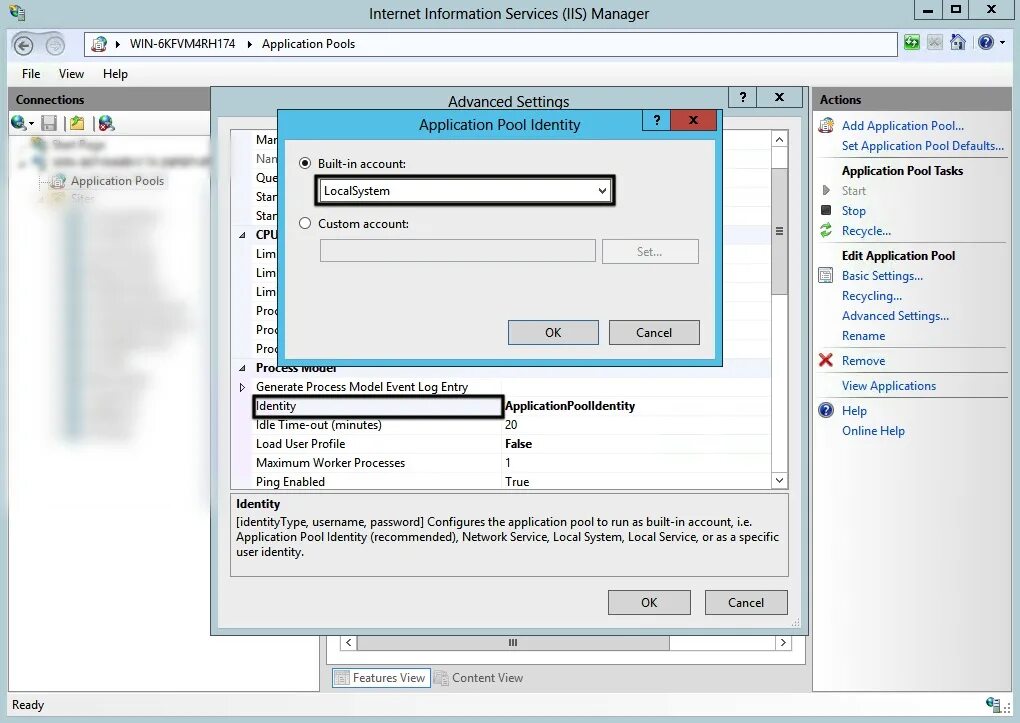Click the Delete connection icon
This screenshot has height=723, width=1020.
(106, 123)
